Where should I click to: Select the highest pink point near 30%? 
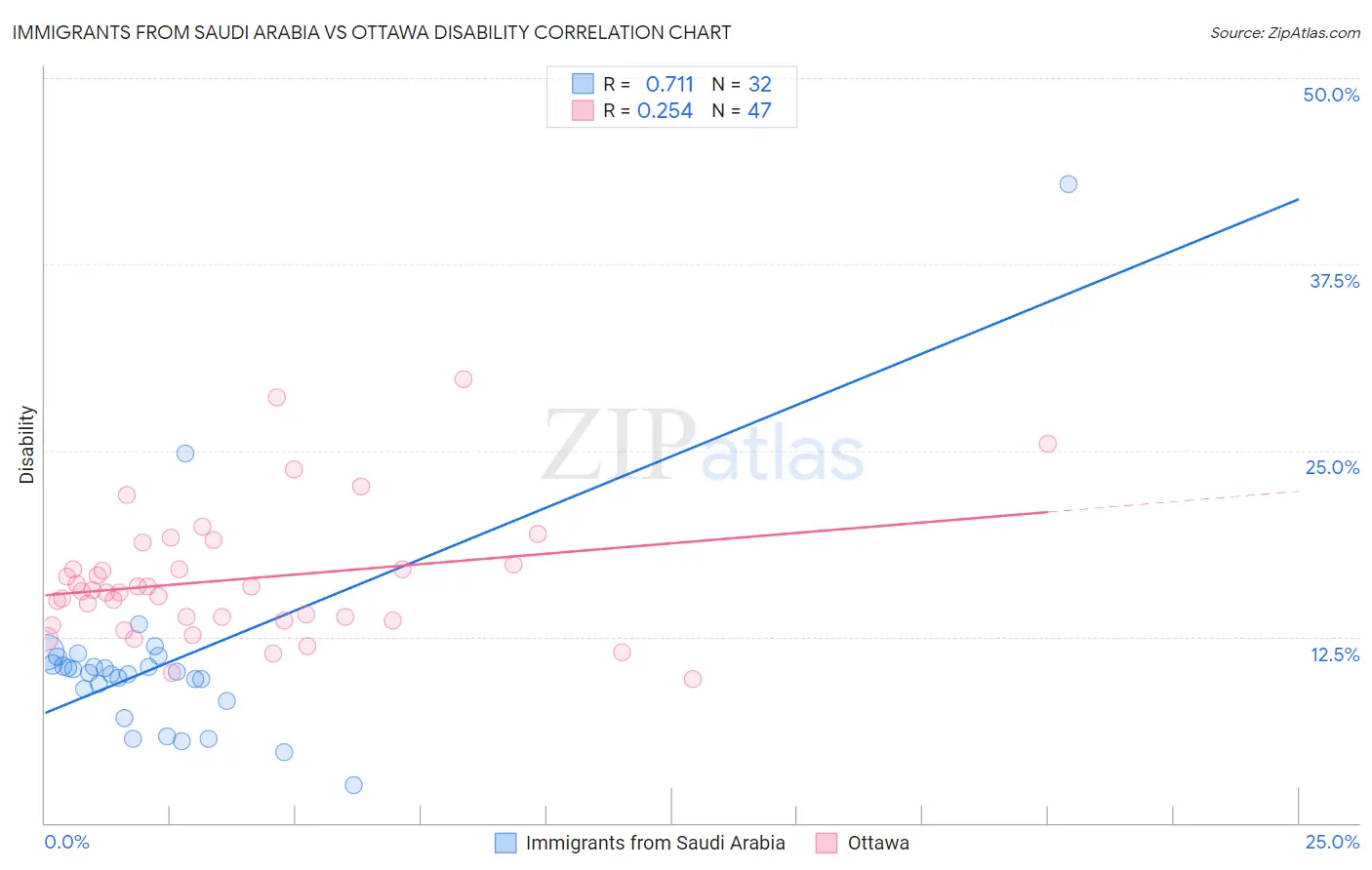point(464,379)
